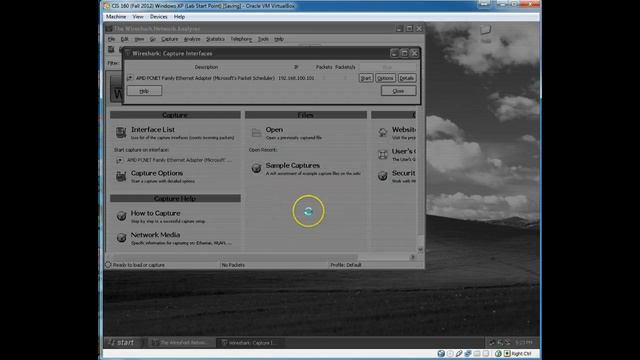Click the 'No Packets' status bar text
Image resolution: width=640 pixels, height=360 pixels.
233,265
